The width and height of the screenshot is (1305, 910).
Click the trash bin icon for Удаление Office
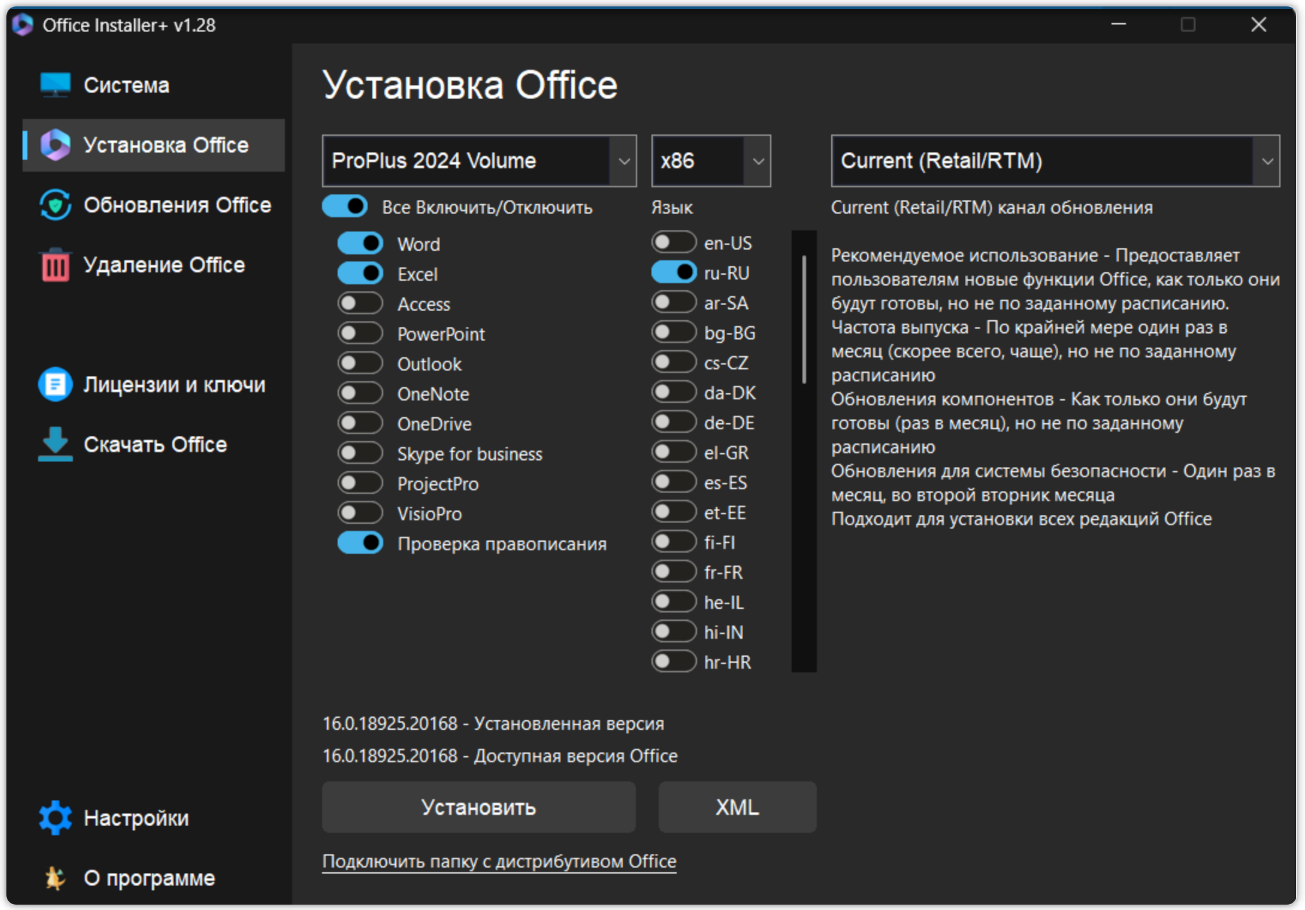coord(55,265)
